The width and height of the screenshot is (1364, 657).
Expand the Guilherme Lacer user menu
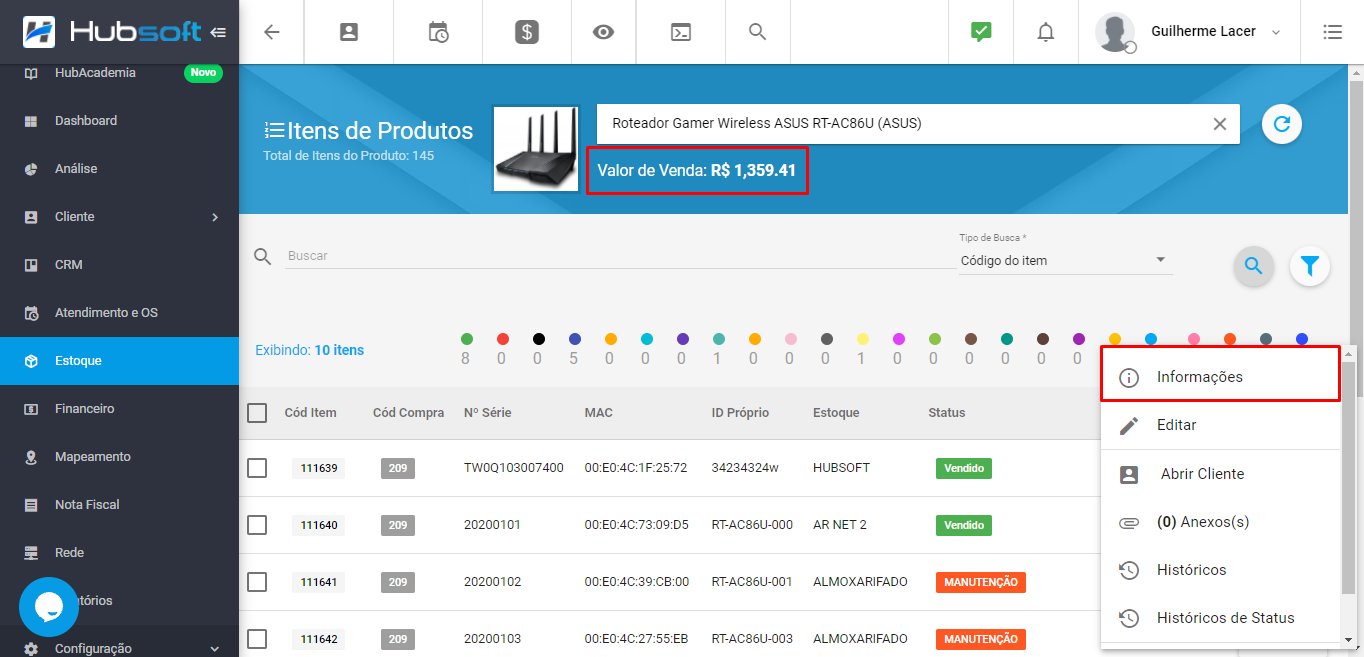click(x=1276, y=32)
